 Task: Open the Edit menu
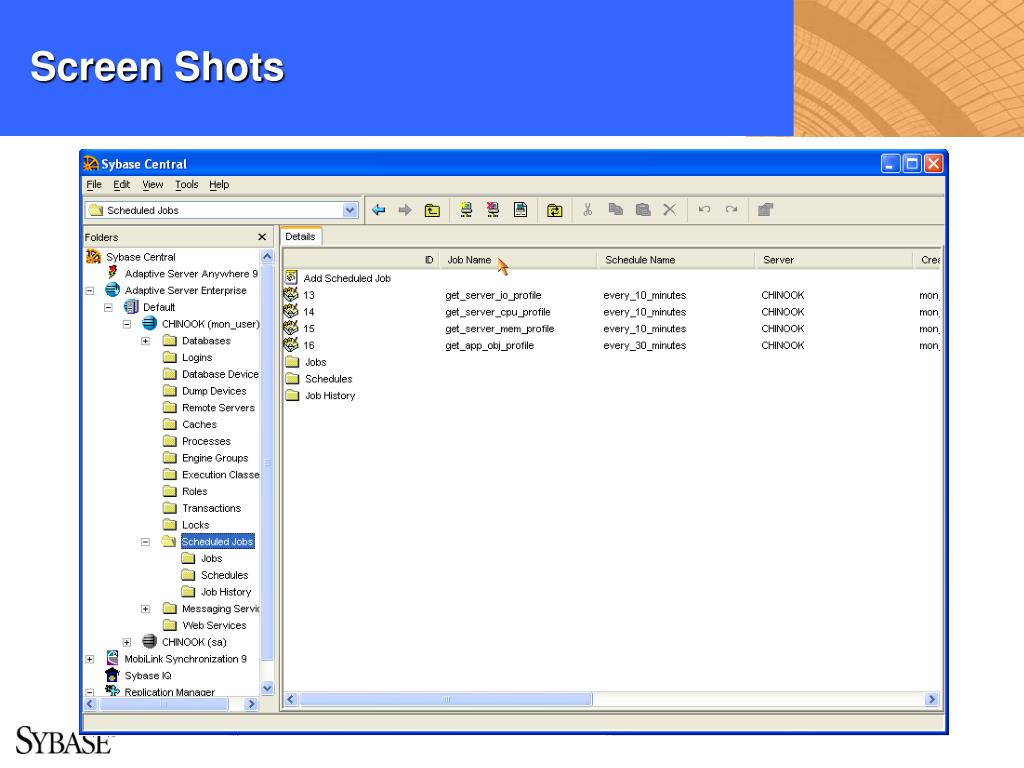[x=121, y=184]
